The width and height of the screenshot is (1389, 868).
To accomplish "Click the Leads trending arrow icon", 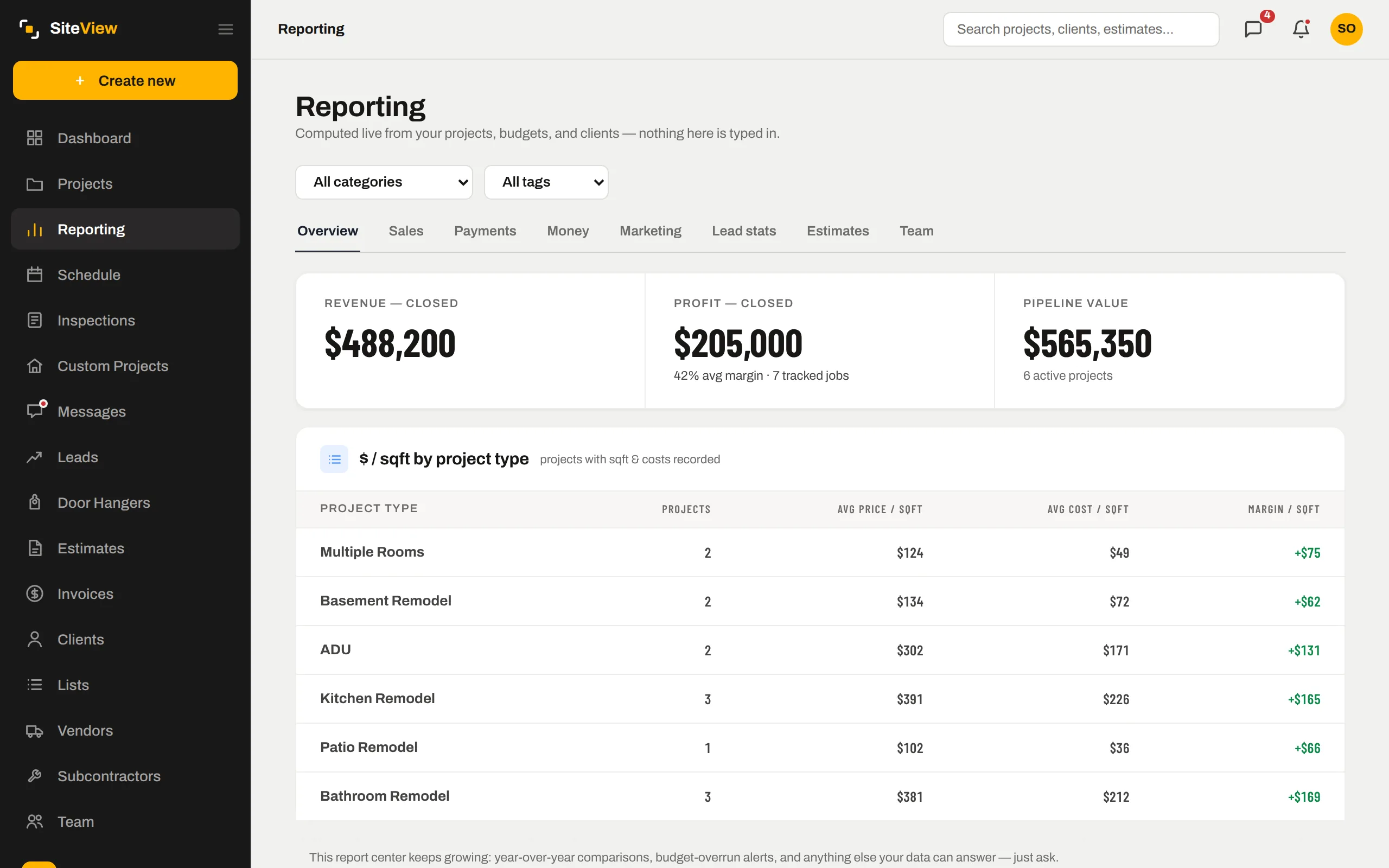I will coord(34,457).
